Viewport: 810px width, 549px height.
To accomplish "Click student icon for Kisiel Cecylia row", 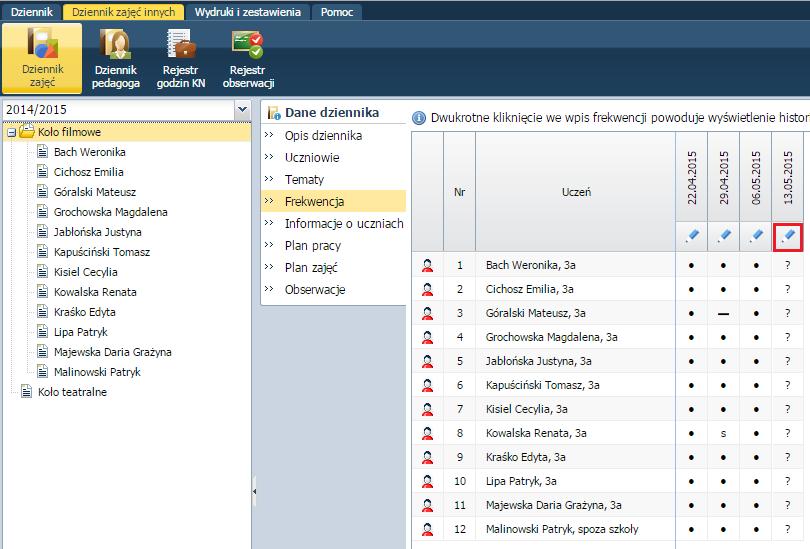I will tap(427, 410).
